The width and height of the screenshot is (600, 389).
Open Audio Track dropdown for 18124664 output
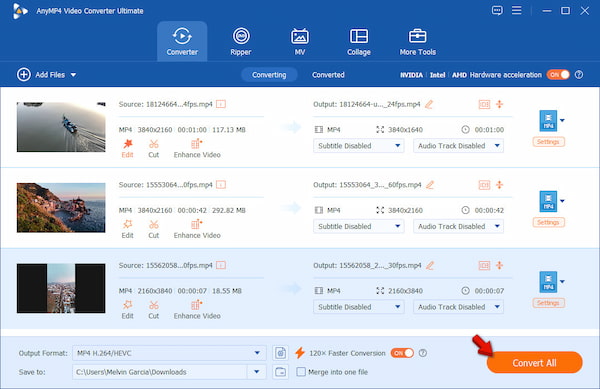click(x=458, y=146)
